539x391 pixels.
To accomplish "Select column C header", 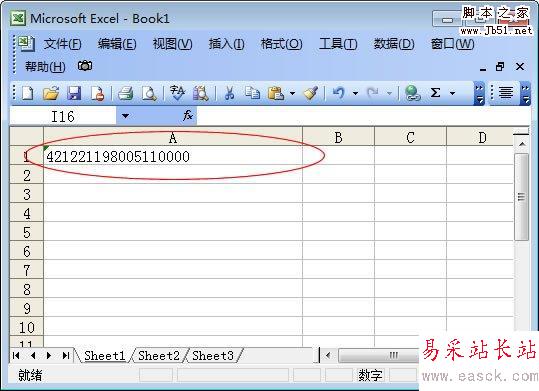I will click(x=410, y=137).
